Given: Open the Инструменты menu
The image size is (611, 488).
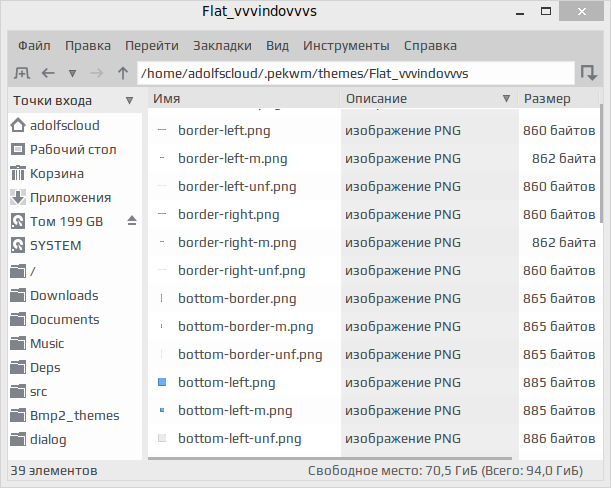Looking at the screenshot, I should pyautogui.click(x=346, y=46).
